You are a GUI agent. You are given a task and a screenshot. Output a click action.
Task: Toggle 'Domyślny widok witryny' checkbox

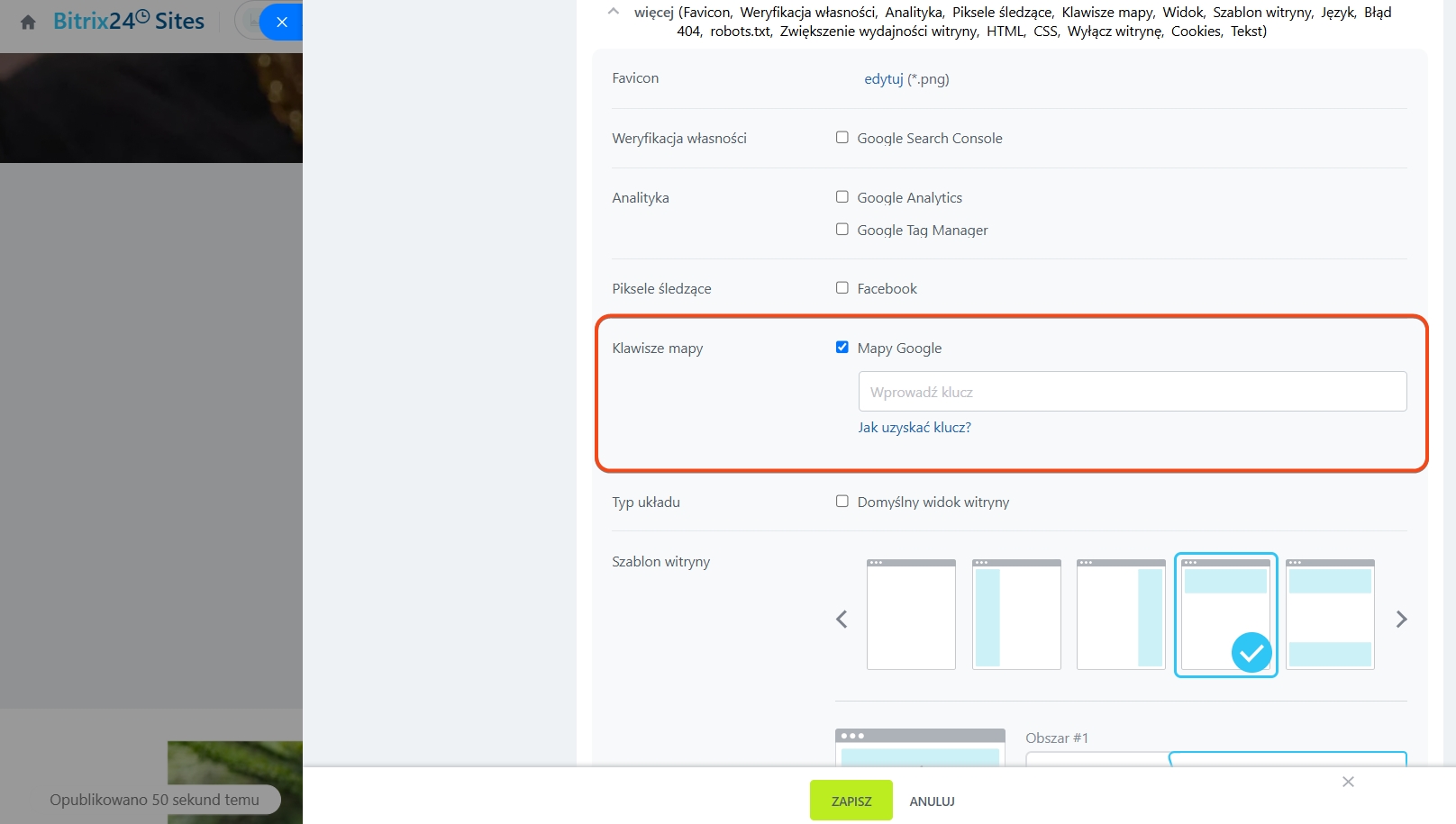842,502
